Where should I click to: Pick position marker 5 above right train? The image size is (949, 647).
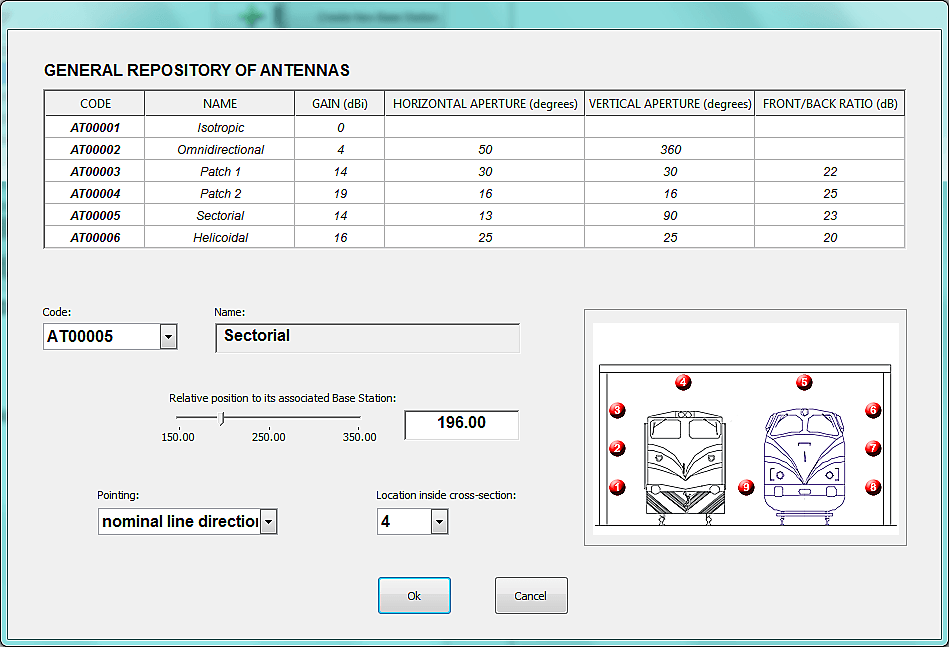click(x=803, y=382)
